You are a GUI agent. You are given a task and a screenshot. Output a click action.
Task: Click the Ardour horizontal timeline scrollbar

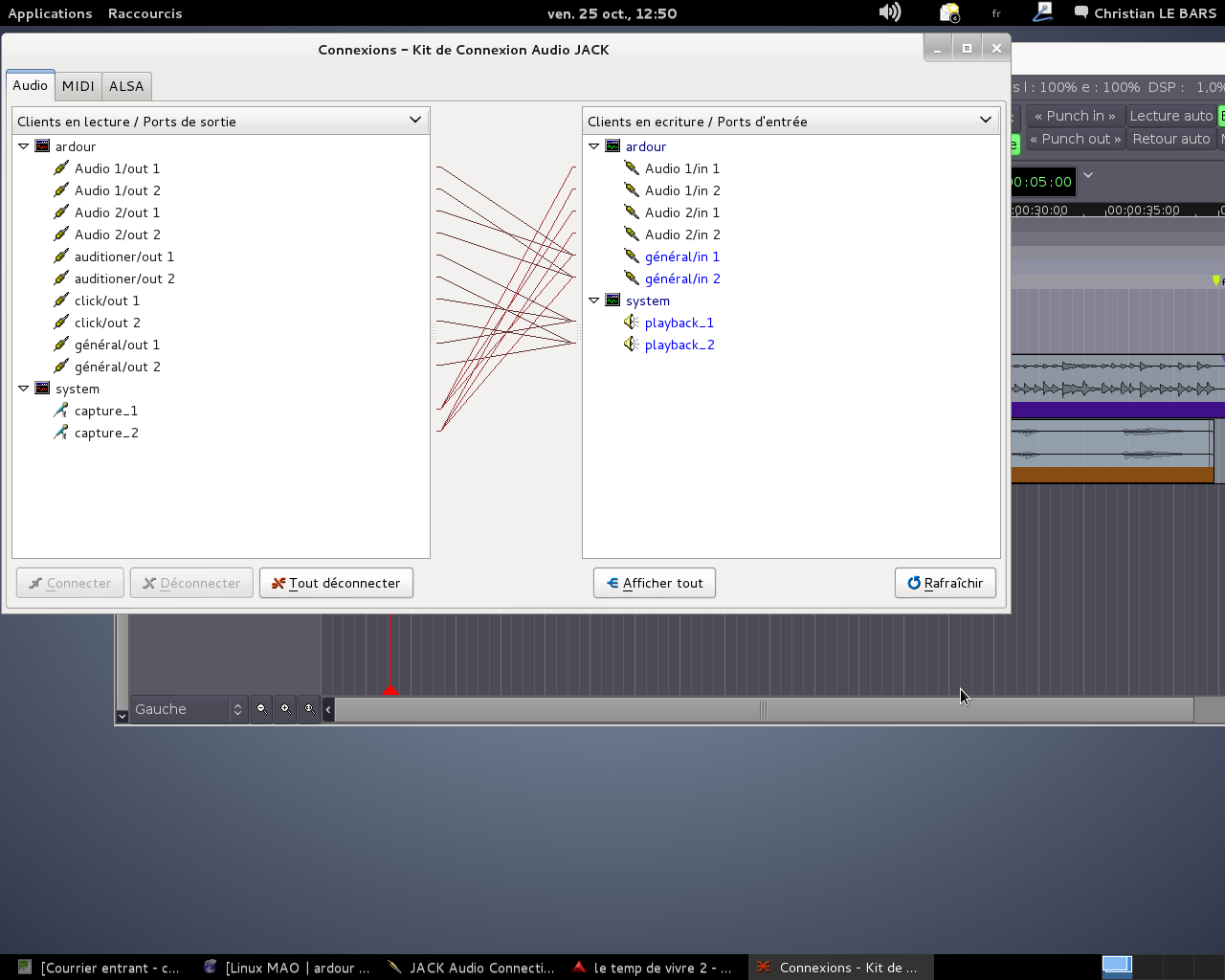click(764, 709)
